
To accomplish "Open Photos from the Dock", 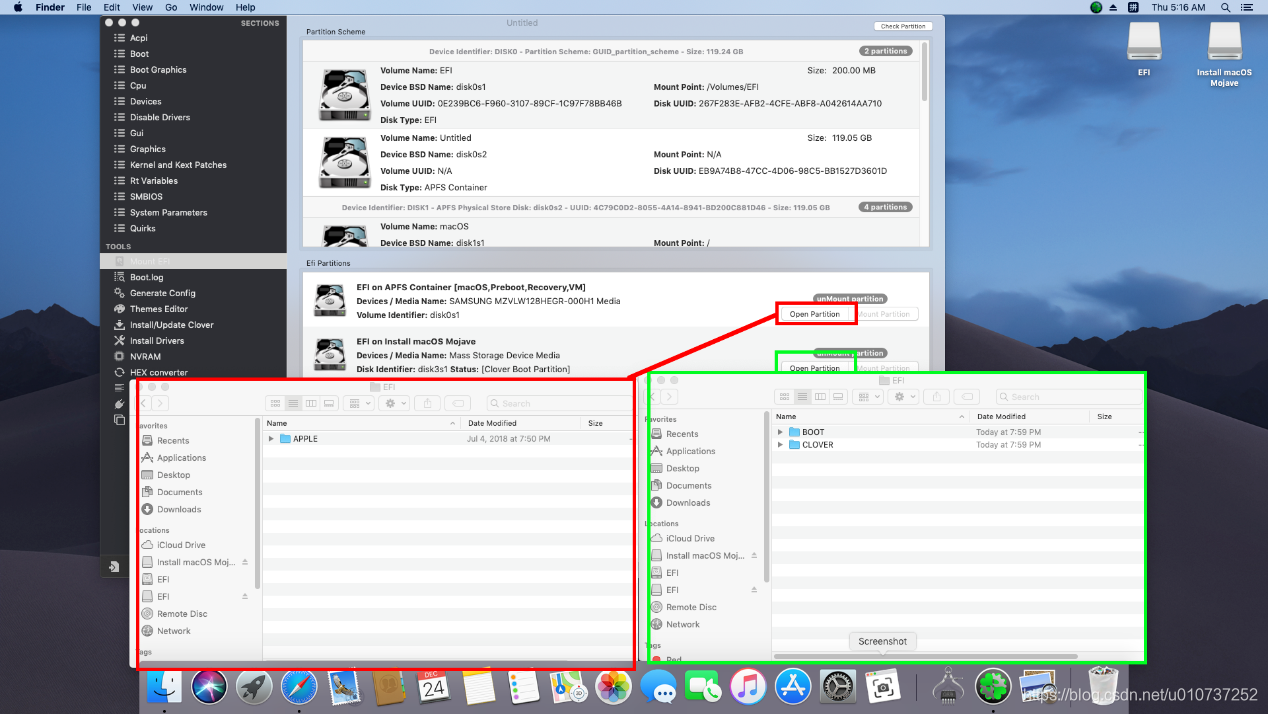I will (x=613, y=687).
